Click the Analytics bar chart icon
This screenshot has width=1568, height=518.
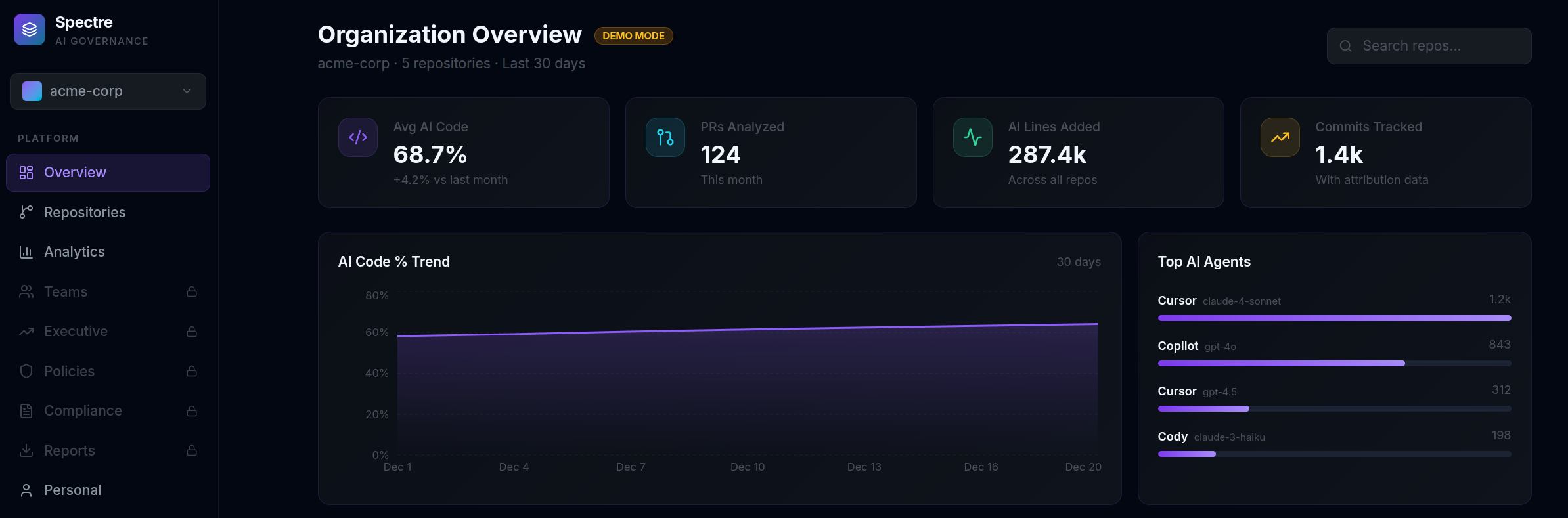tap(26, 252)
